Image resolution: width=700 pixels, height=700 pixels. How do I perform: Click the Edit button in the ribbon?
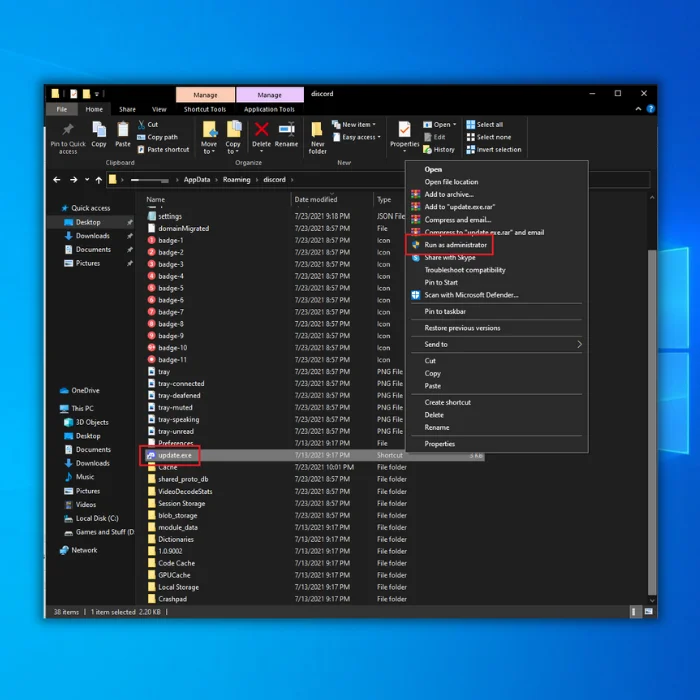pos(434,137)
